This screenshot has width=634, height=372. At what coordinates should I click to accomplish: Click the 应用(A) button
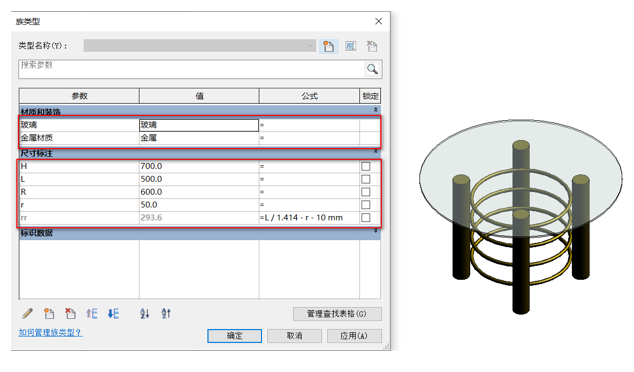[x=354, y=336]
